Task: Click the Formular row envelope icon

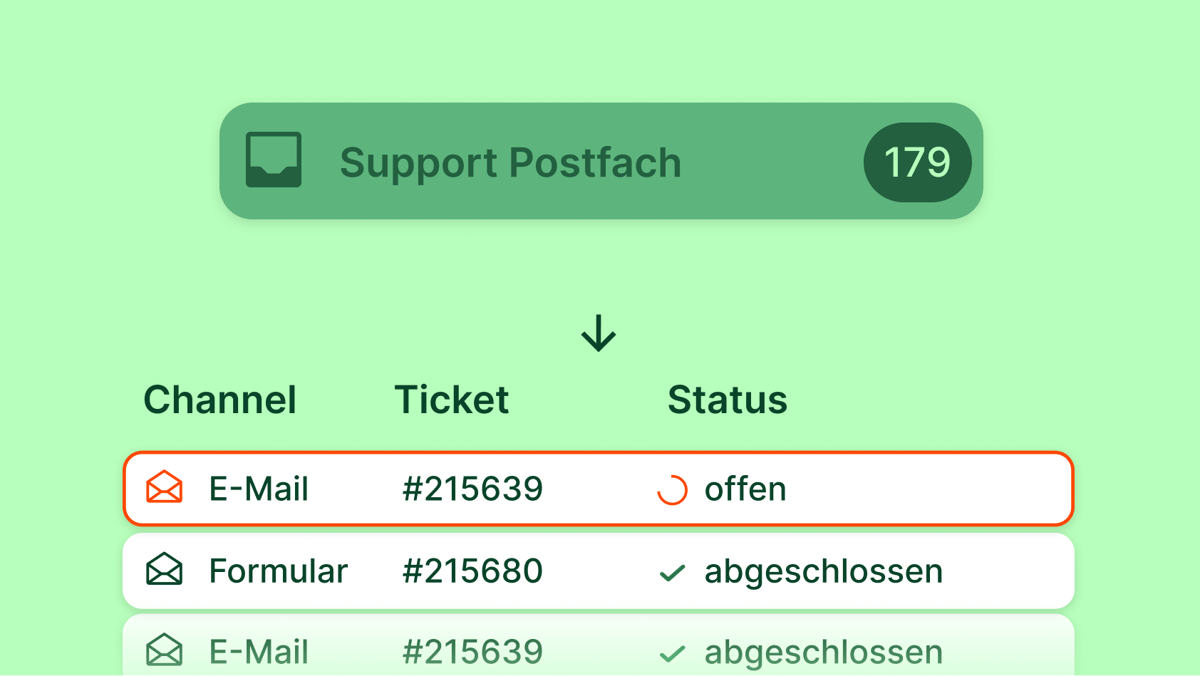Action: coord(165,571)
